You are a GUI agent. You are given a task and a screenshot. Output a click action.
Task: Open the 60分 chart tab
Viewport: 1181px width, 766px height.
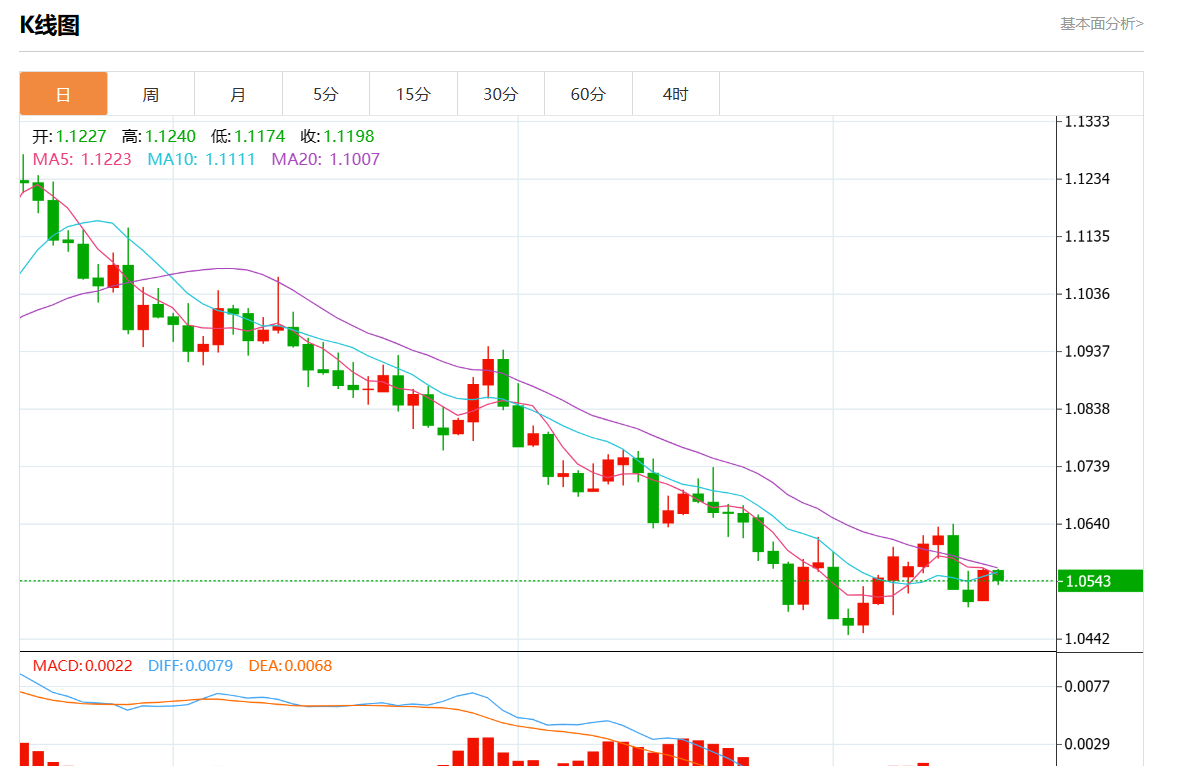tap(587, 94)
